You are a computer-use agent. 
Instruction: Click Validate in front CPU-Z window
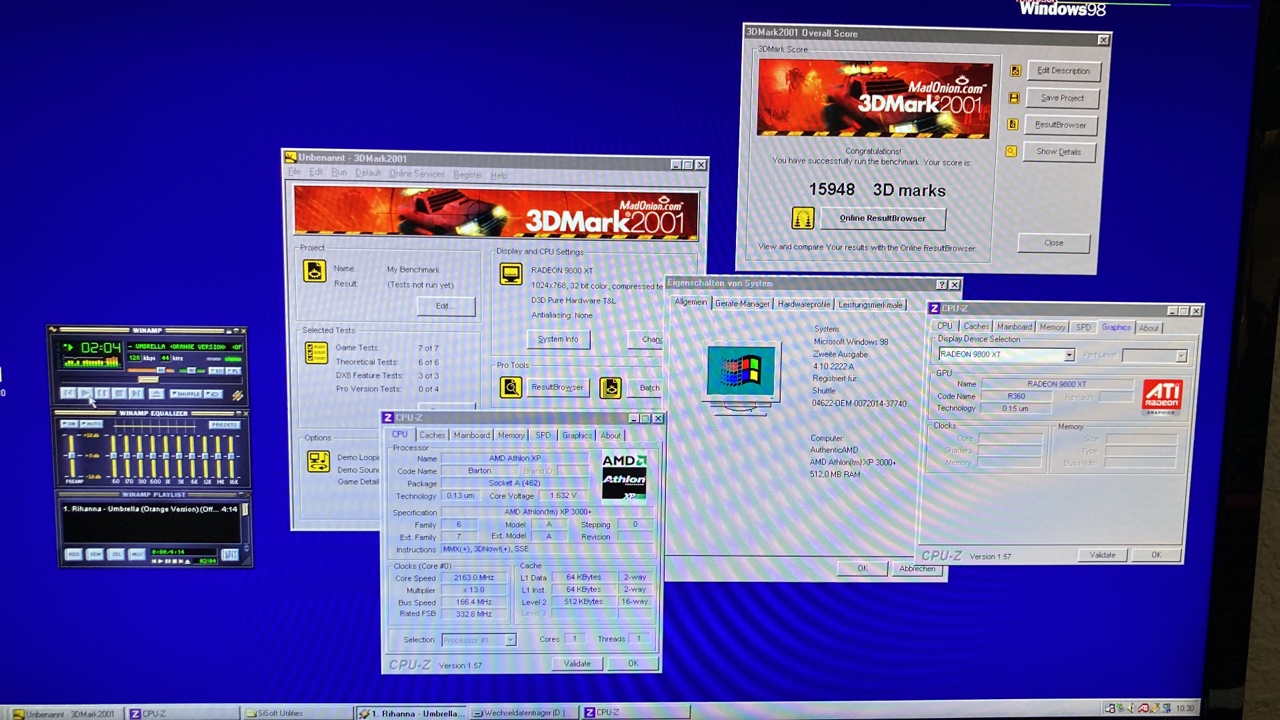click(577, 663)
